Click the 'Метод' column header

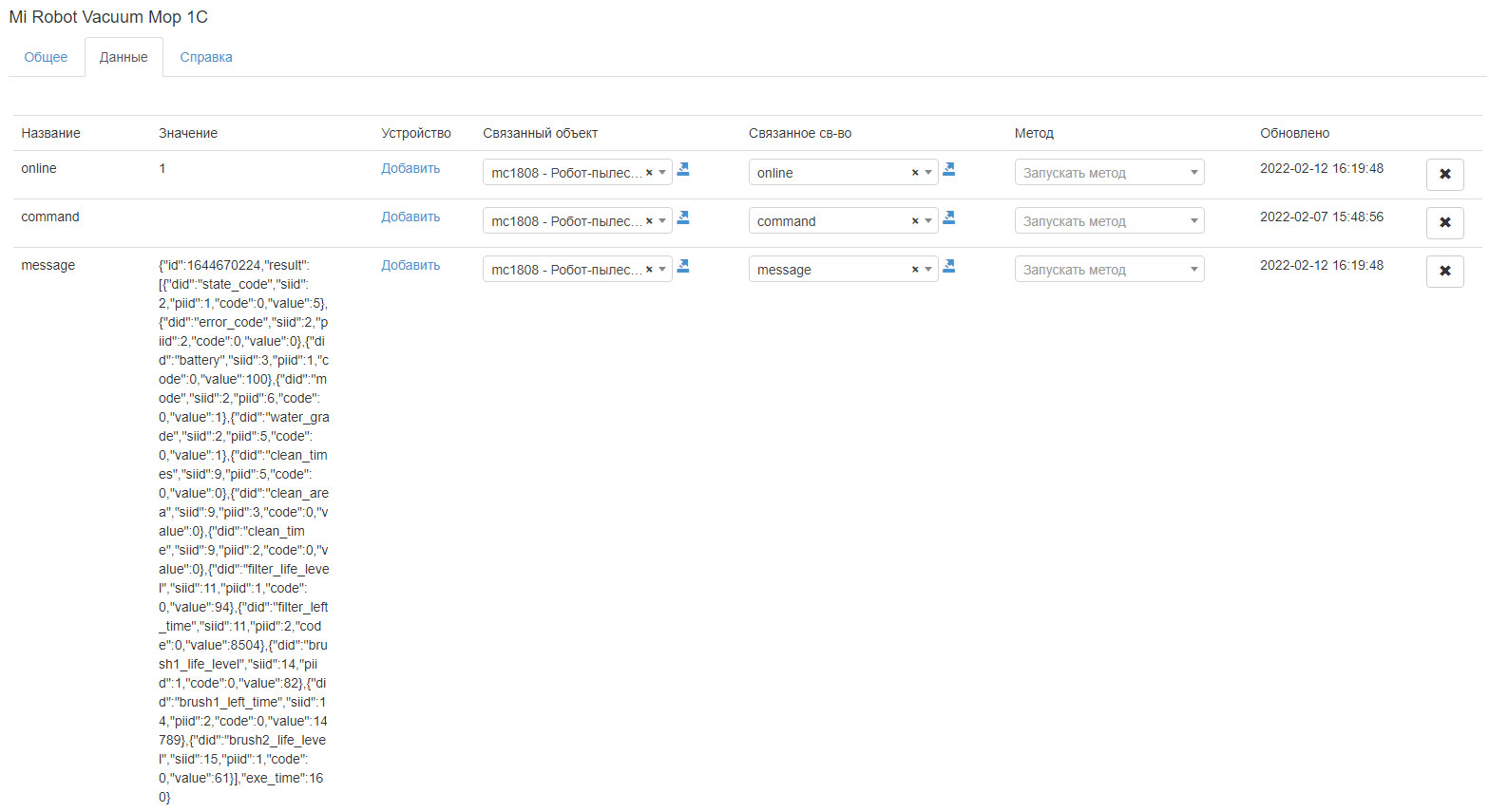coord(1034,133)
